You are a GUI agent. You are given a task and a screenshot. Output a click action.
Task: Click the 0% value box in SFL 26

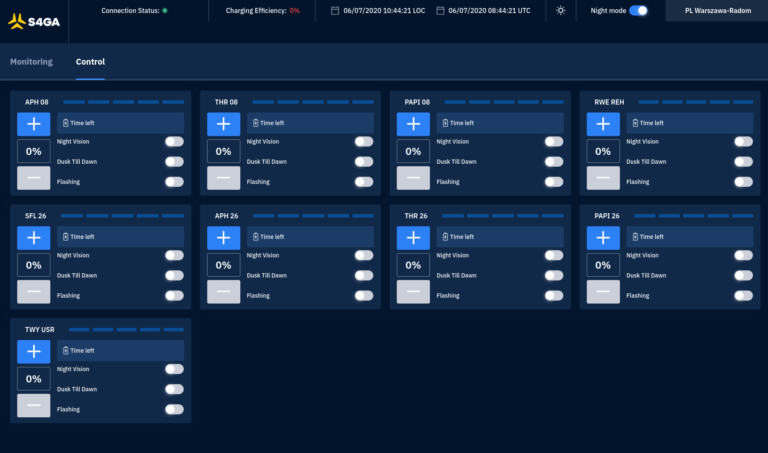pyautogui.click(x=33, y=265)
